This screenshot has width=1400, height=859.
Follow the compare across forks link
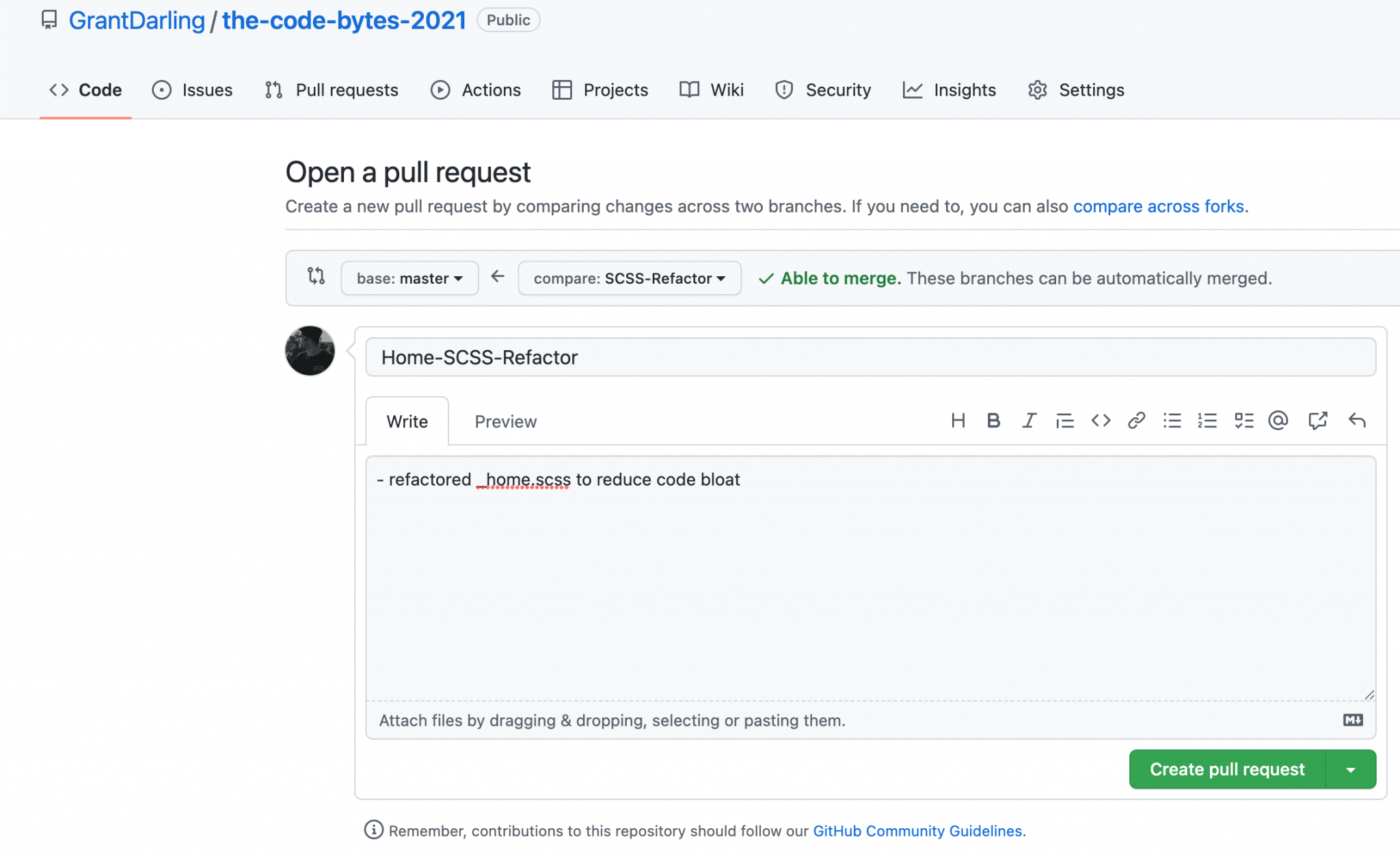point(1159,206)
